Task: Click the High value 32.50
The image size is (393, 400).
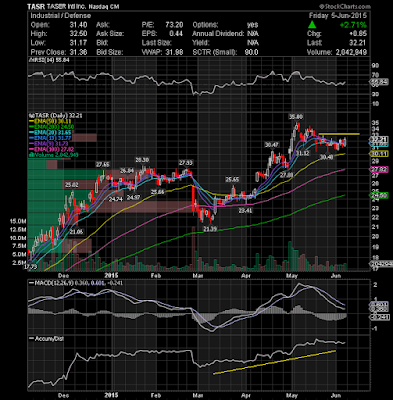Action: (79, 34)
